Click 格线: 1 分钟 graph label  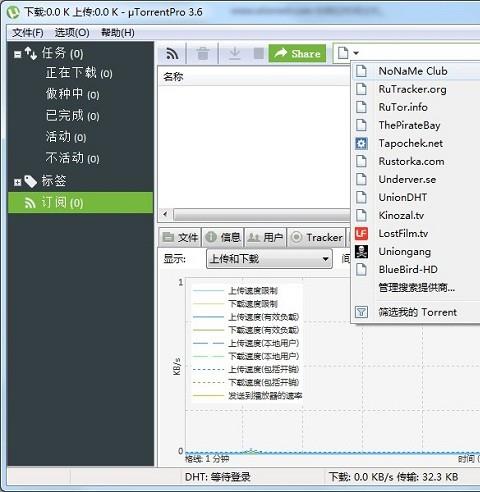click(x=207, y=459)
